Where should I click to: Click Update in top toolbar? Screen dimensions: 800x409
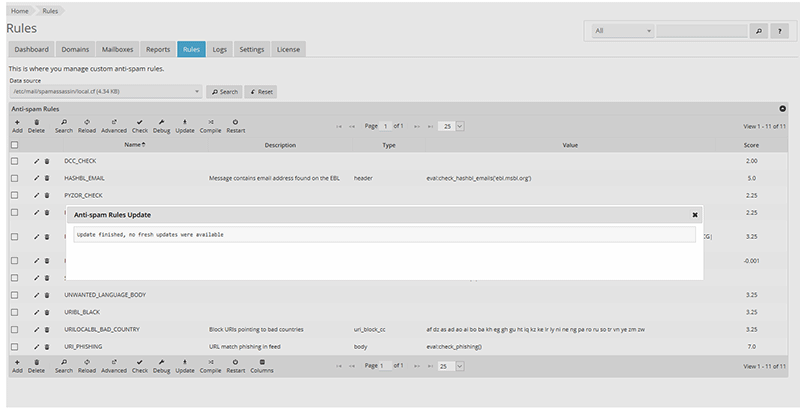[x=185, y=126]
